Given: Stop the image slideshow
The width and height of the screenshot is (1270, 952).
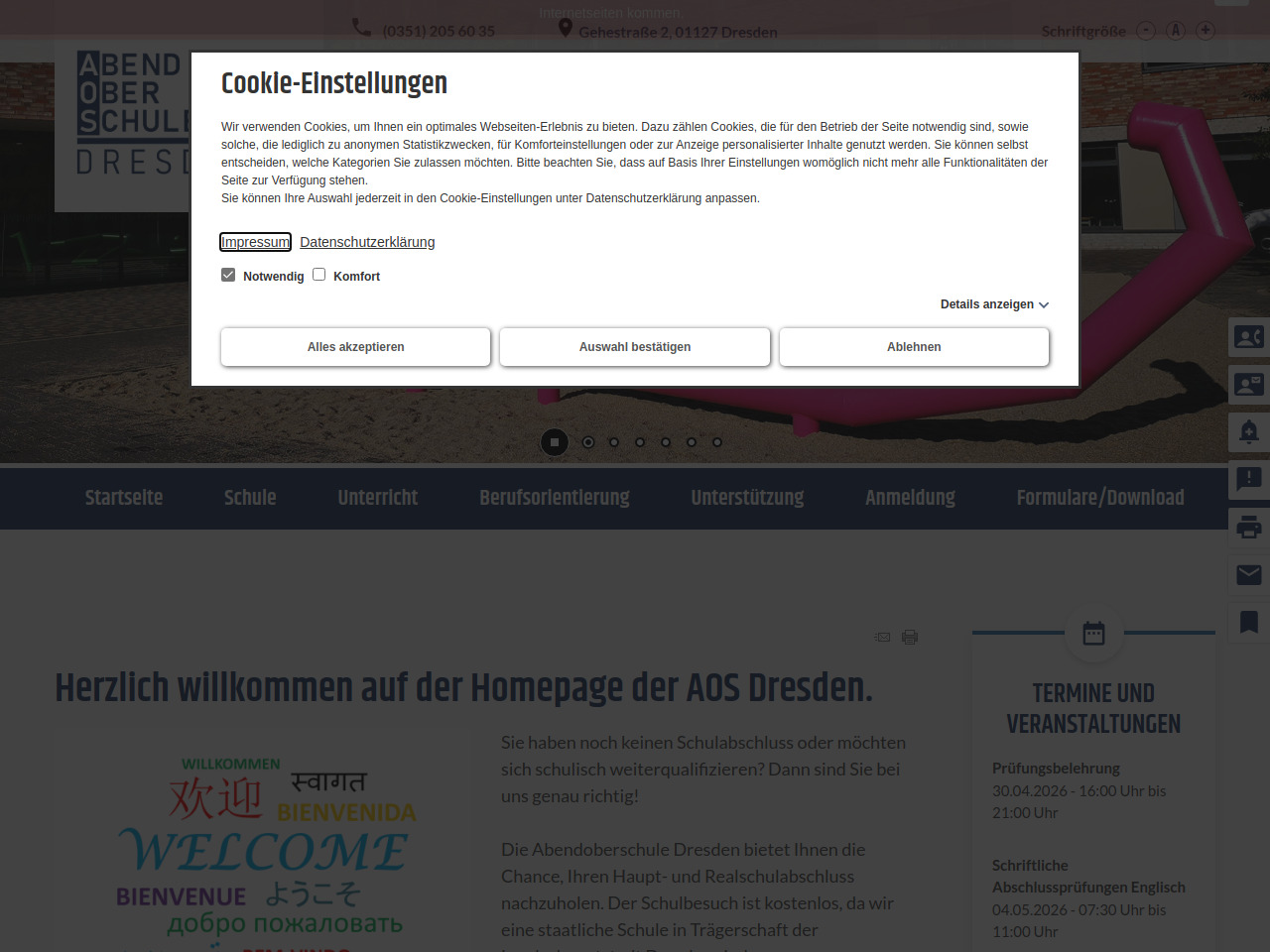Looking at the screenshot, I should tap(555, 442).
